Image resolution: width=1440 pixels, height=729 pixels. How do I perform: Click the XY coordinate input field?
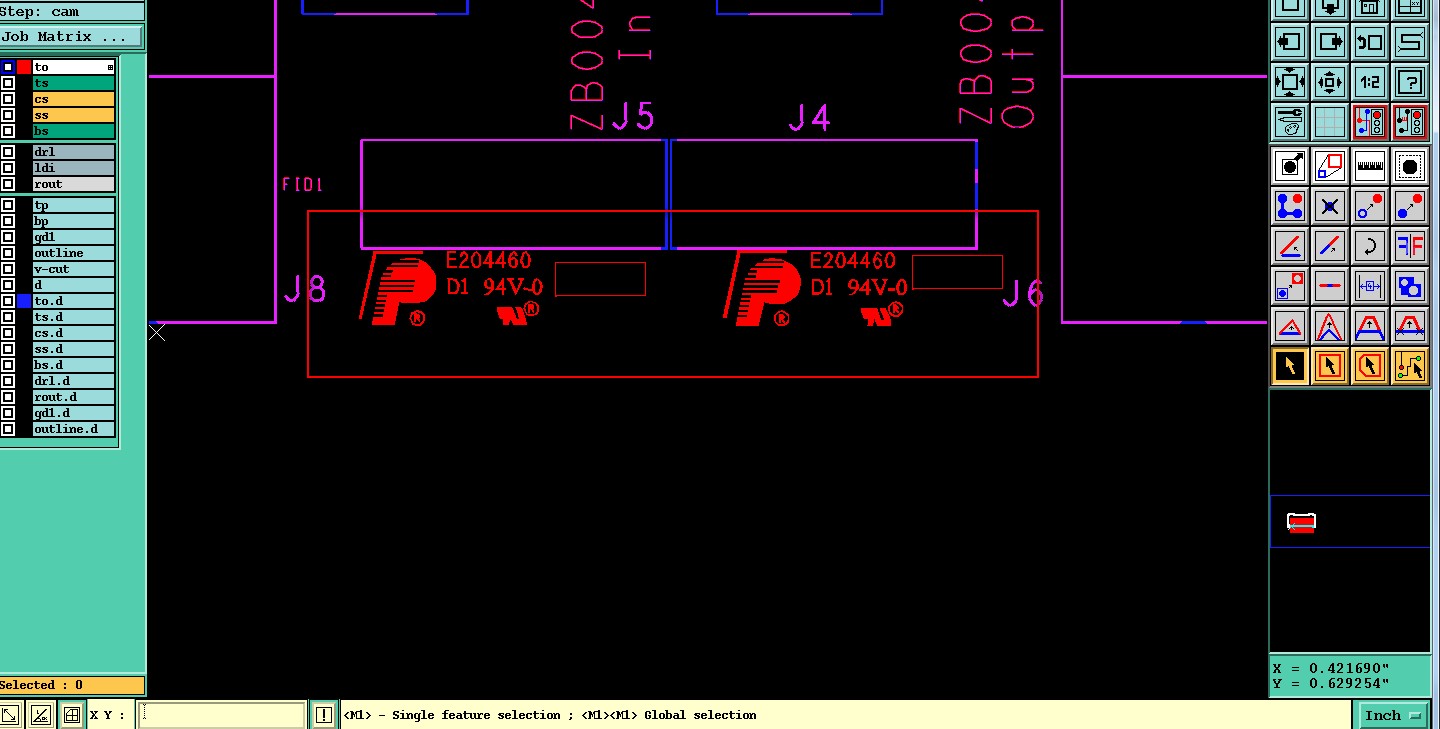point(221,715)
